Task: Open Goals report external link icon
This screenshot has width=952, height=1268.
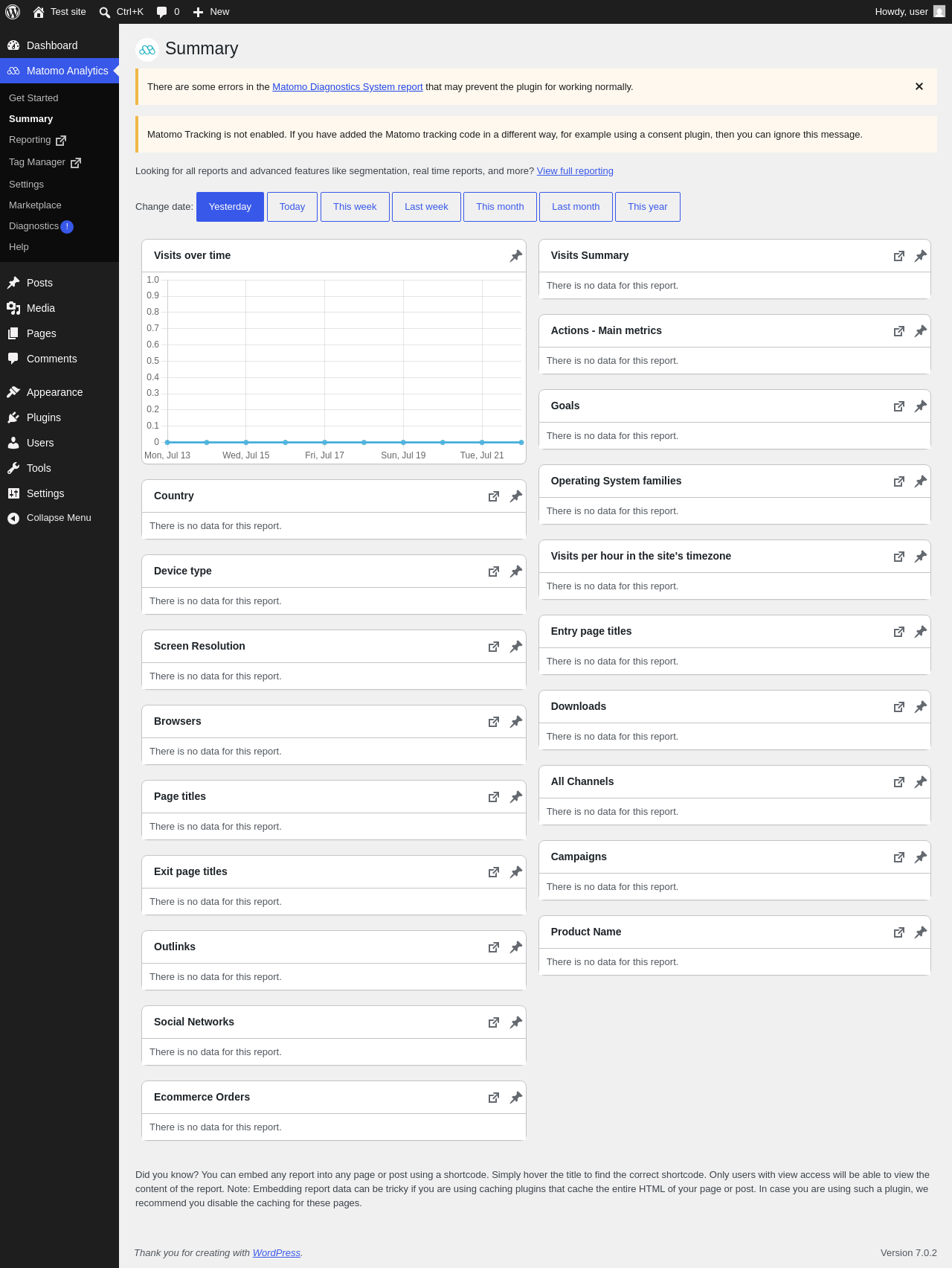Action: (899, 406)
